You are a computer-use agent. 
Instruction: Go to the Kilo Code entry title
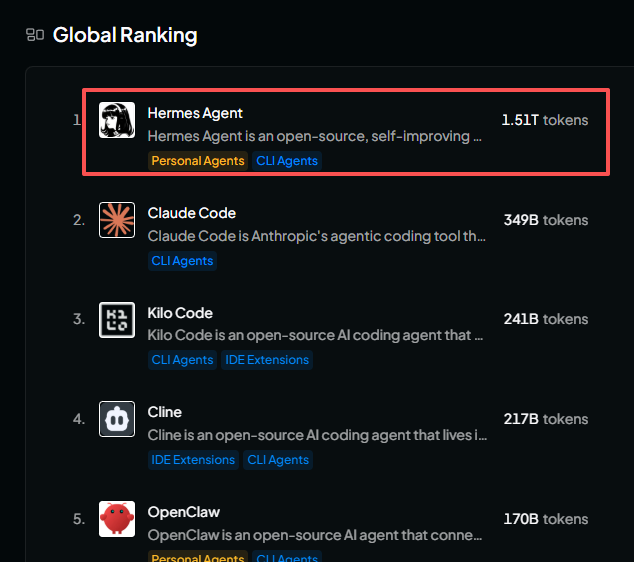pyautogui.click(x=180, y=313)
